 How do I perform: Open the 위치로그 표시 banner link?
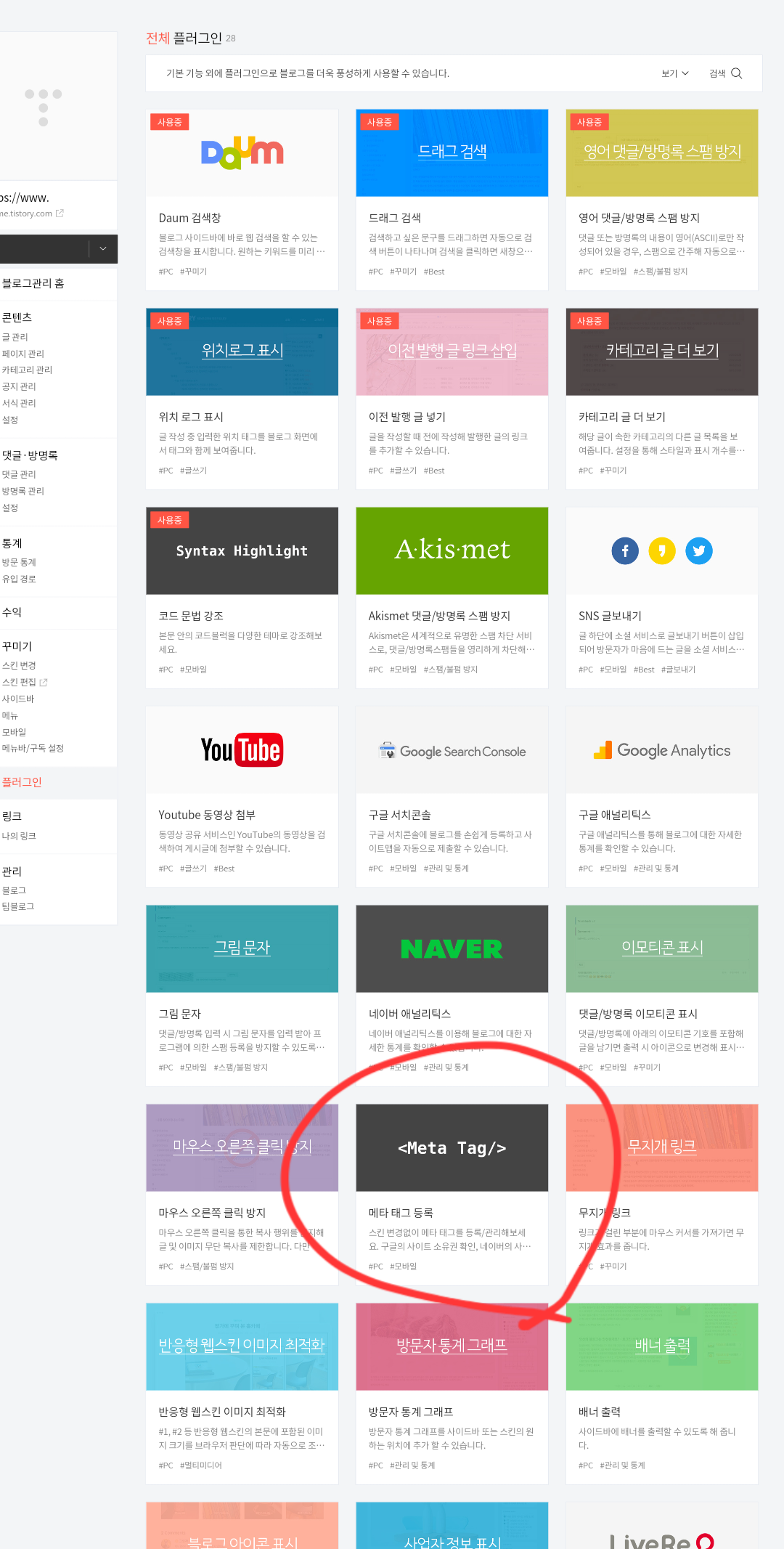242,350
